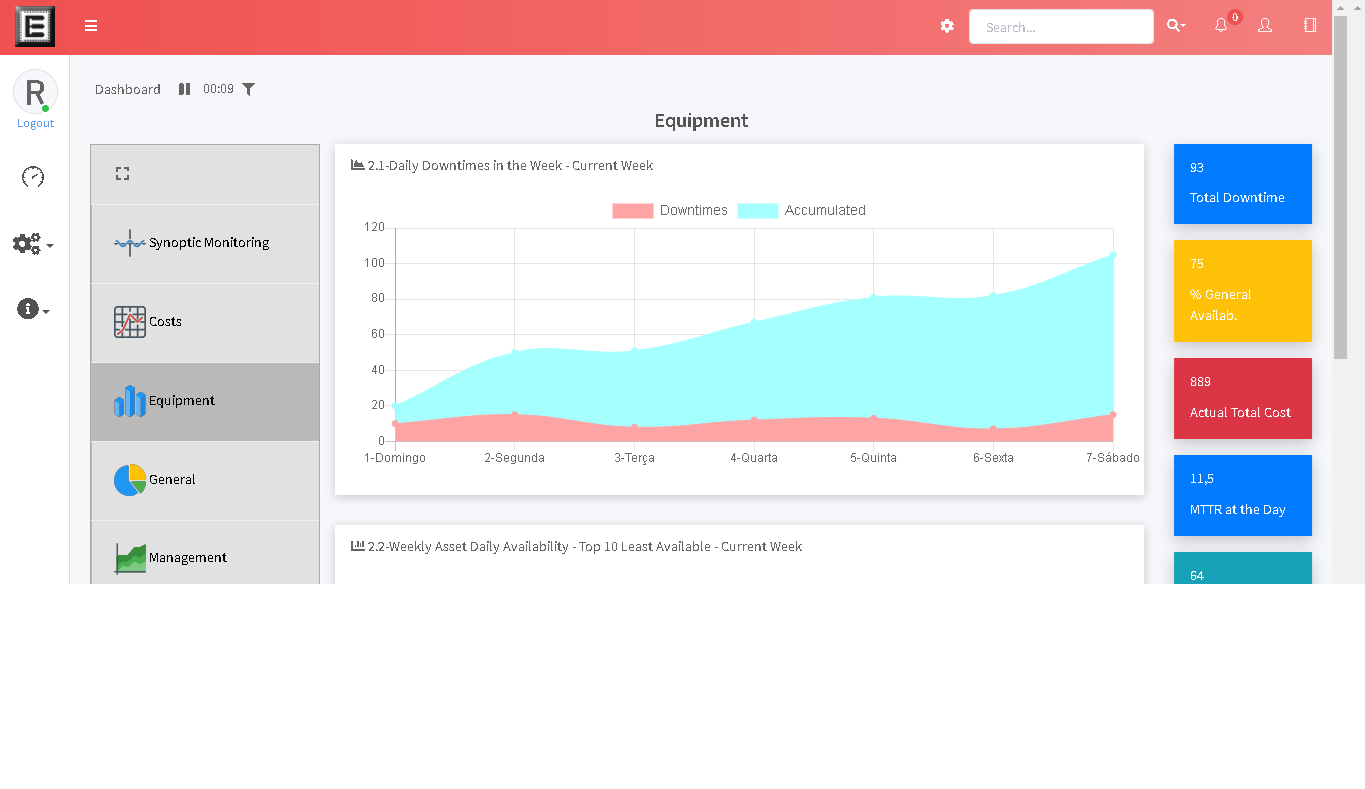The height and width of the screenshot is (789, 1365).
Task: Open the right sidebar panel icon
Action: [1309, 26]
